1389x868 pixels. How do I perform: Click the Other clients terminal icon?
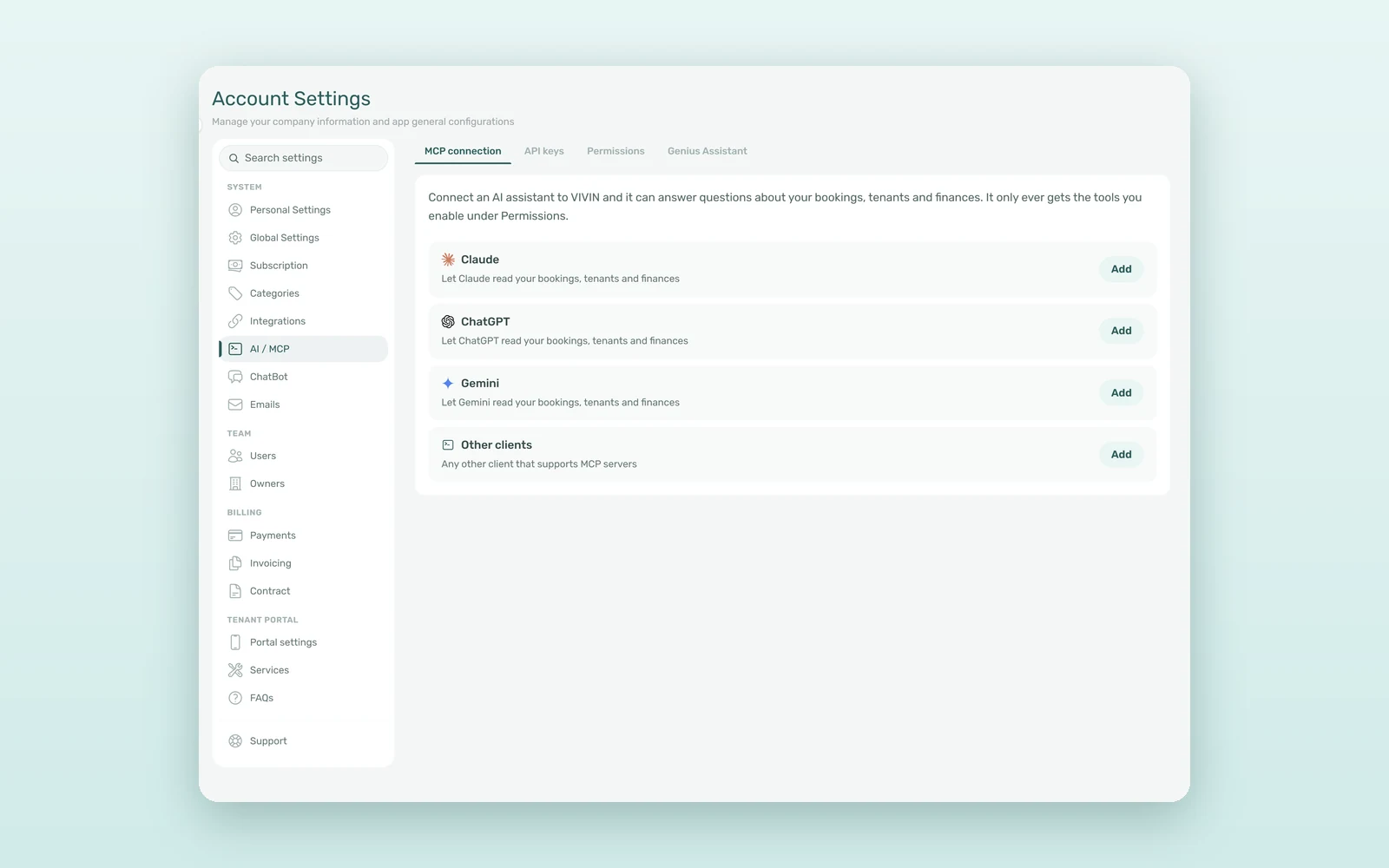click(x=448, y=445)
